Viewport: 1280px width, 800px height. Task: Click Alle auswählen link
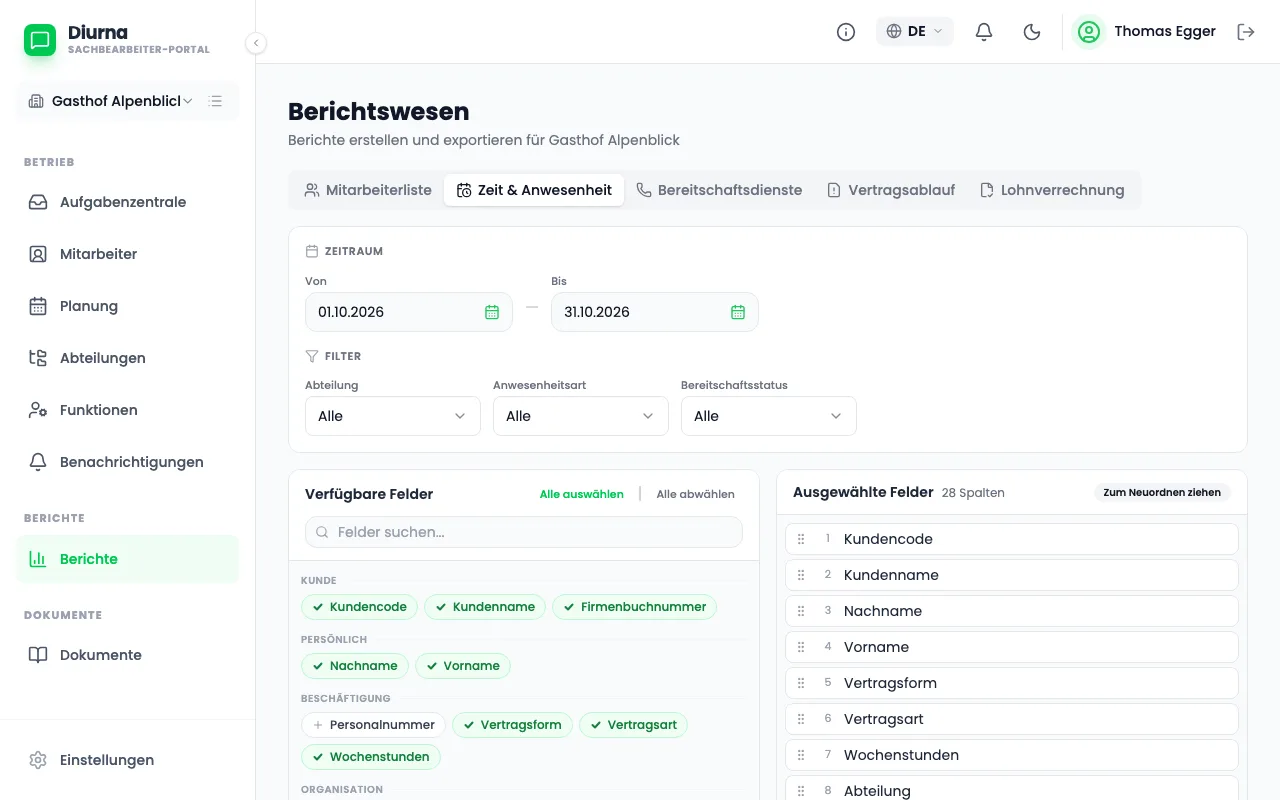coord(582,494)
